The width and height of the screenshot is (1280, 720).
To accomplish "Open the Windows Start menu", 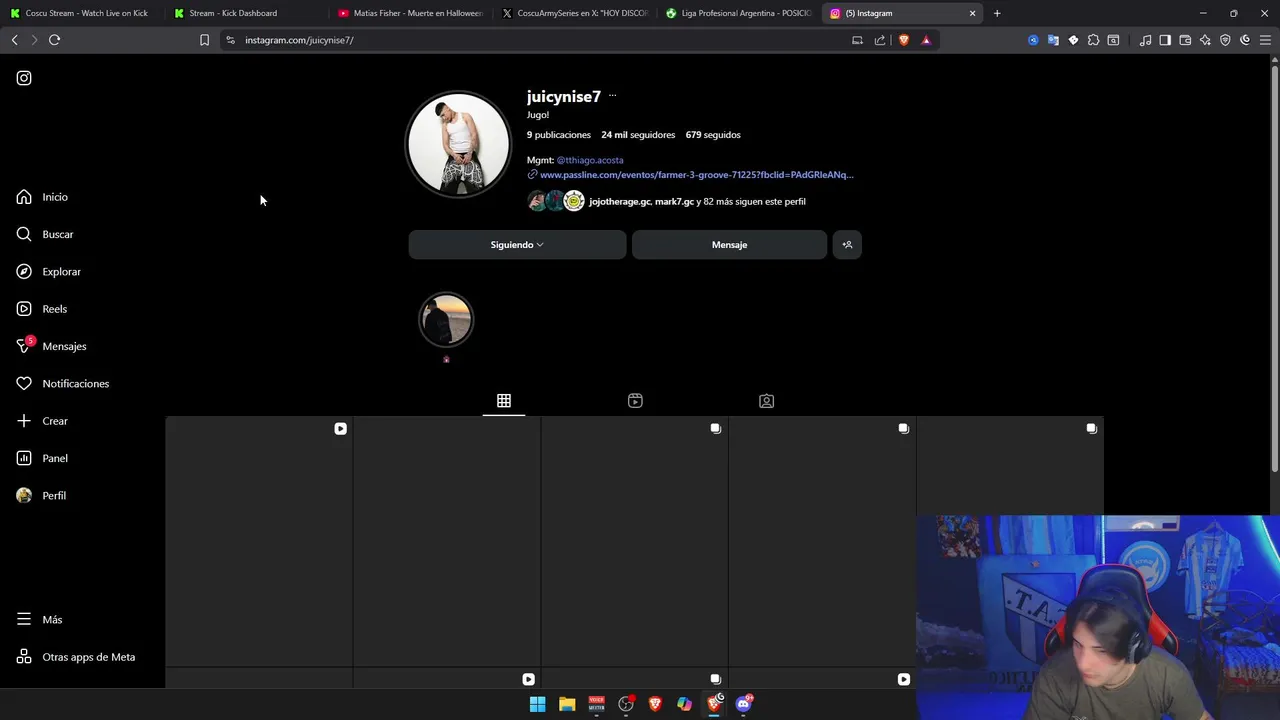I will 537,704.
